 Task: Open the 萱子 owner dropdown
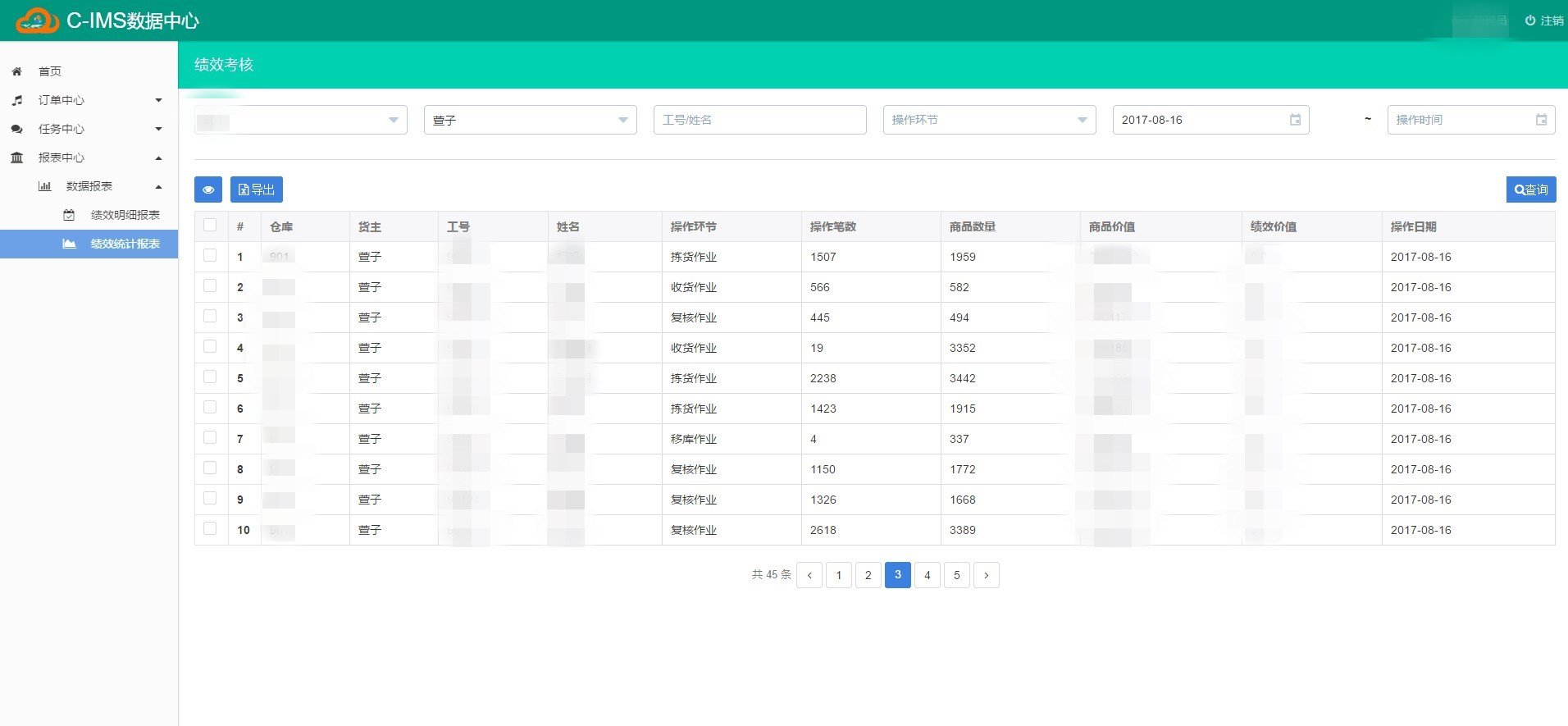click(531, 120)
